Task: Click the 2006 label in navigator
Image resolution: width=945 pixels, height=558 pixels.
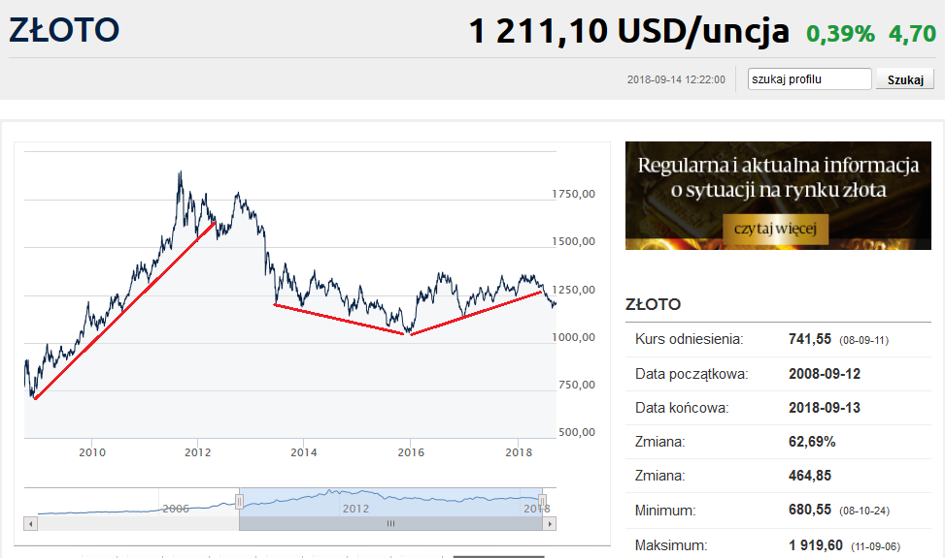Action: click(175, 509)
